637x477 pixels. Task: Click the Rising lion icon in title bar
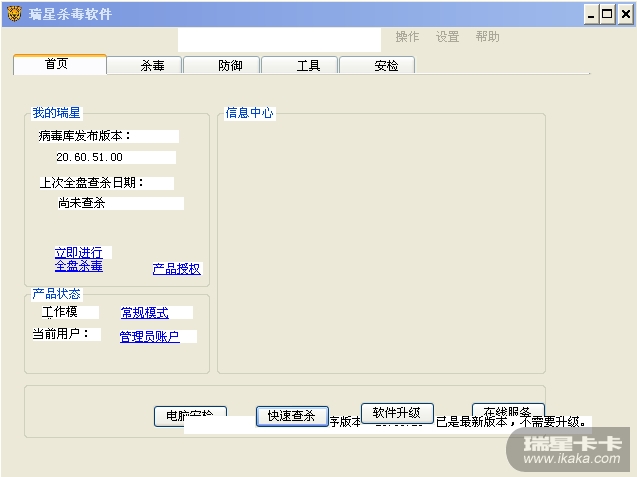[13, 13]
